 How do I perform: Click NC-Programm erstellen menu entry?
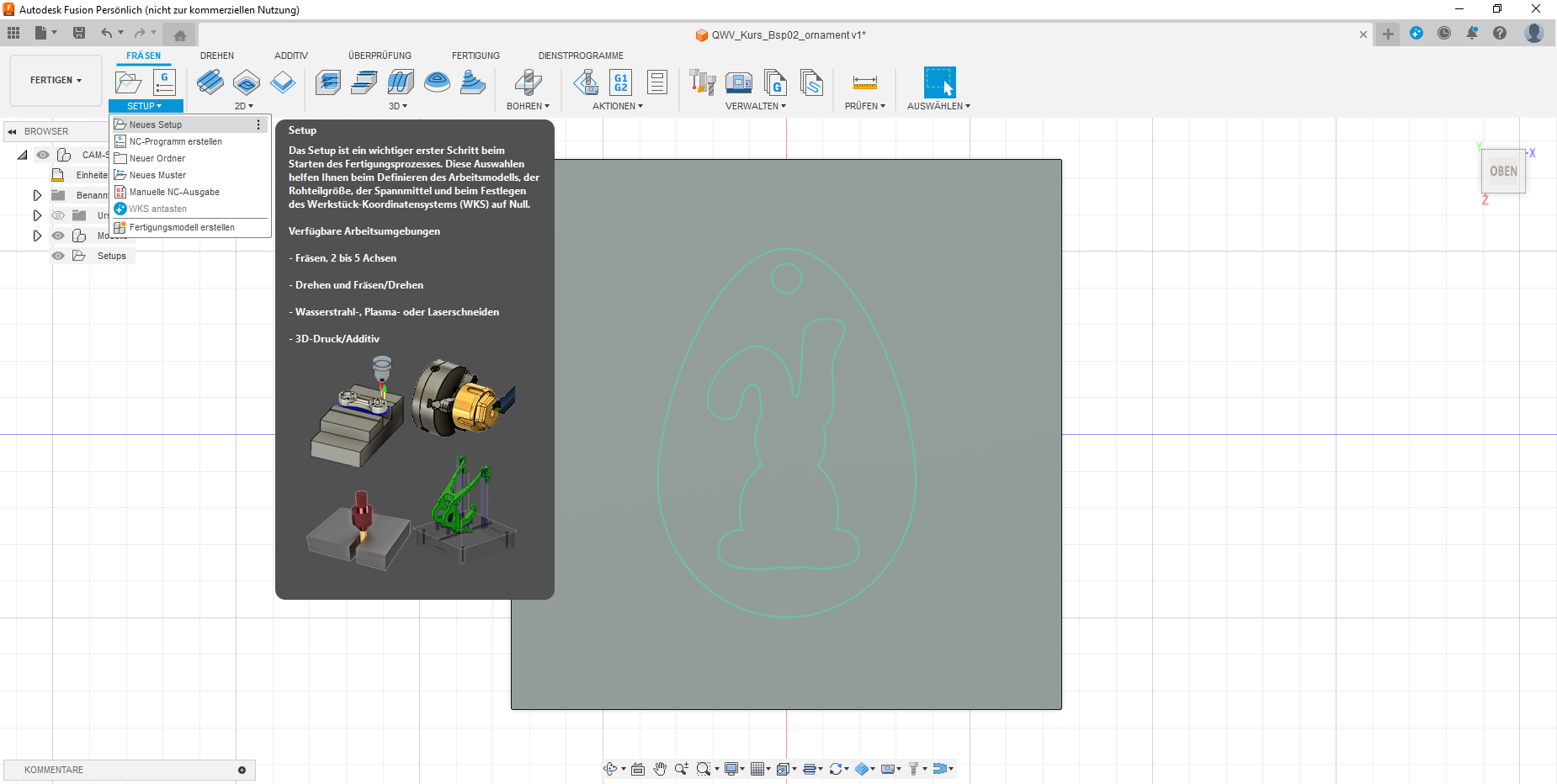click(x=175, y=141)
